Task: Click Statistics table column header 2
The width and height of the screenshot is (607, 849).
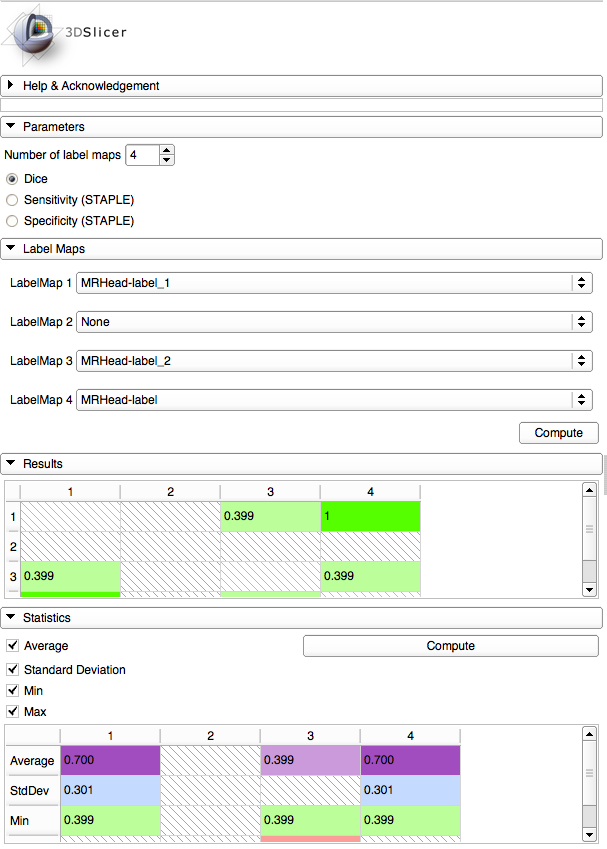Action: tap(210, 736)
